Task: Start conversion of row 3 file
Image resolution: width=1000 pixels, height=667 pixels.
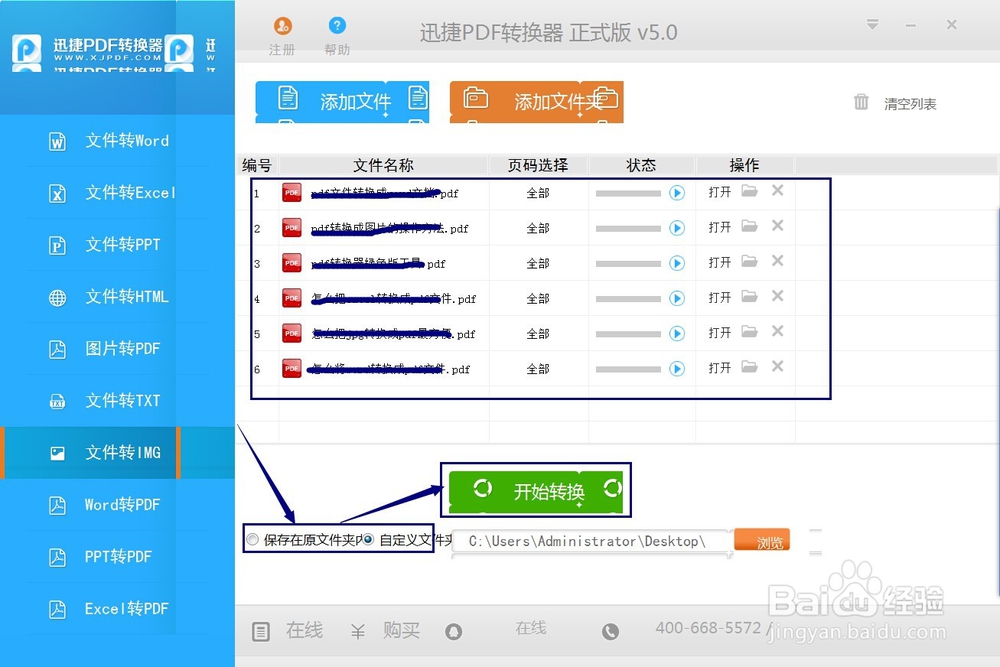Action: click(x=677, y=263)
